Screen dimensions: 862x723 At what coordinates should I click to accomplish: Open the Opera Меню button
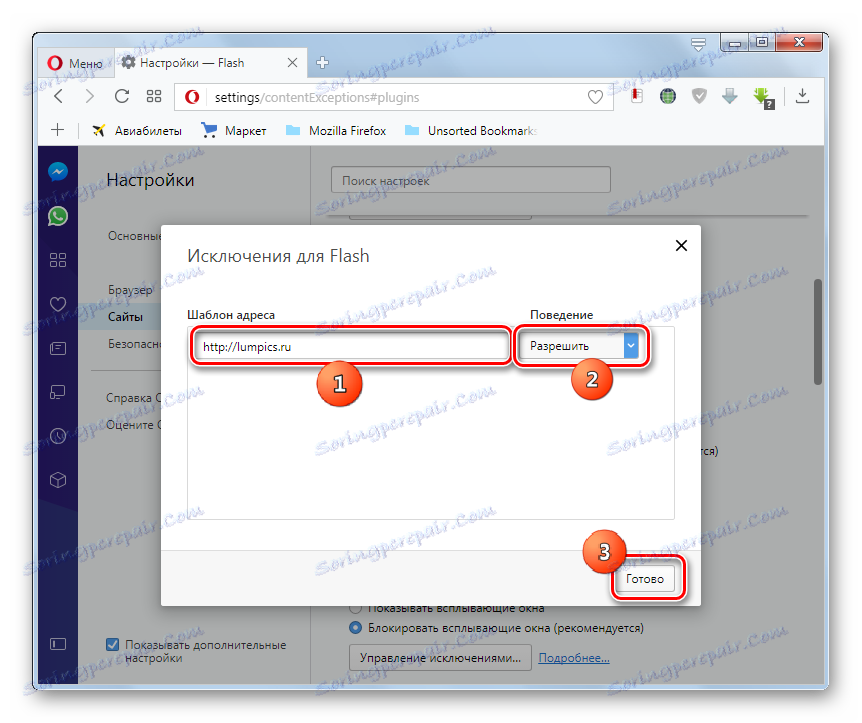75,63
